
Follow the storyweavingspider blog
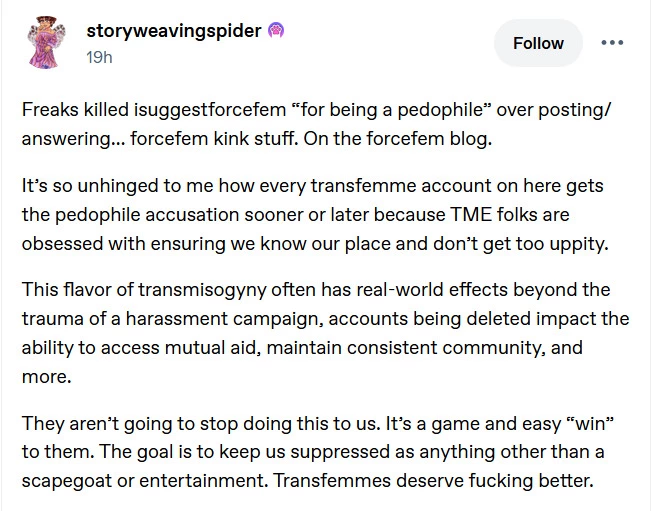click(x=538, y=43)
